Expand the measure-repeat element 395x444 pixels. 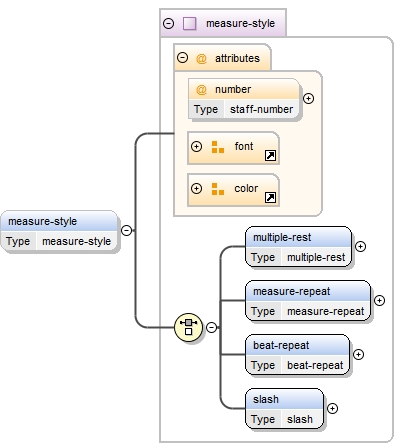[x=379, y=300]
